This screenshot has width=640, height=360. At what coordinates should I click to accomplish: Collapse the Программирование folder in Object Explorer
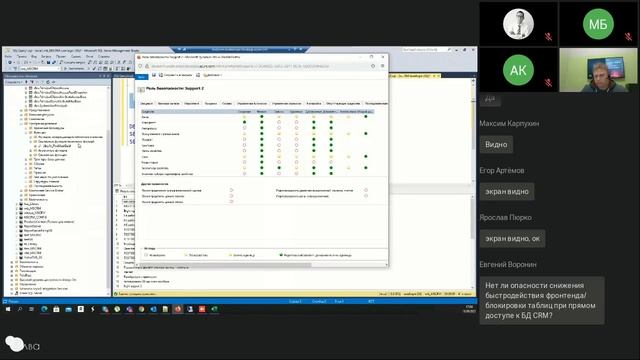tap(21, 123)
